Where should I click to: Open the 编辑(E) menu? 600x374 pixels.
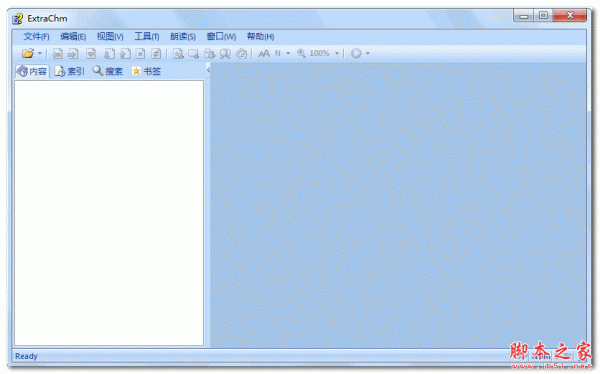click(x=73, y=36)
